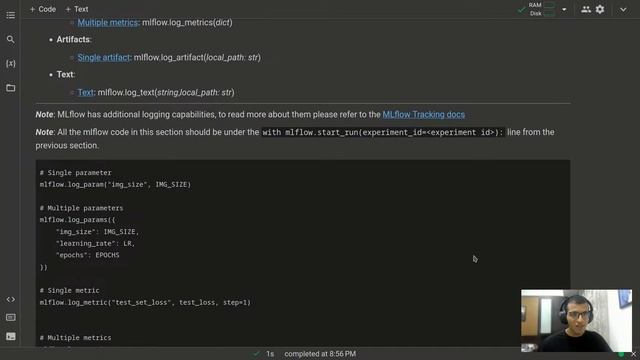The height and width of the screenshot is (360, 640).
Task: Open the variables {x} panel
Action: pos(11,63)
